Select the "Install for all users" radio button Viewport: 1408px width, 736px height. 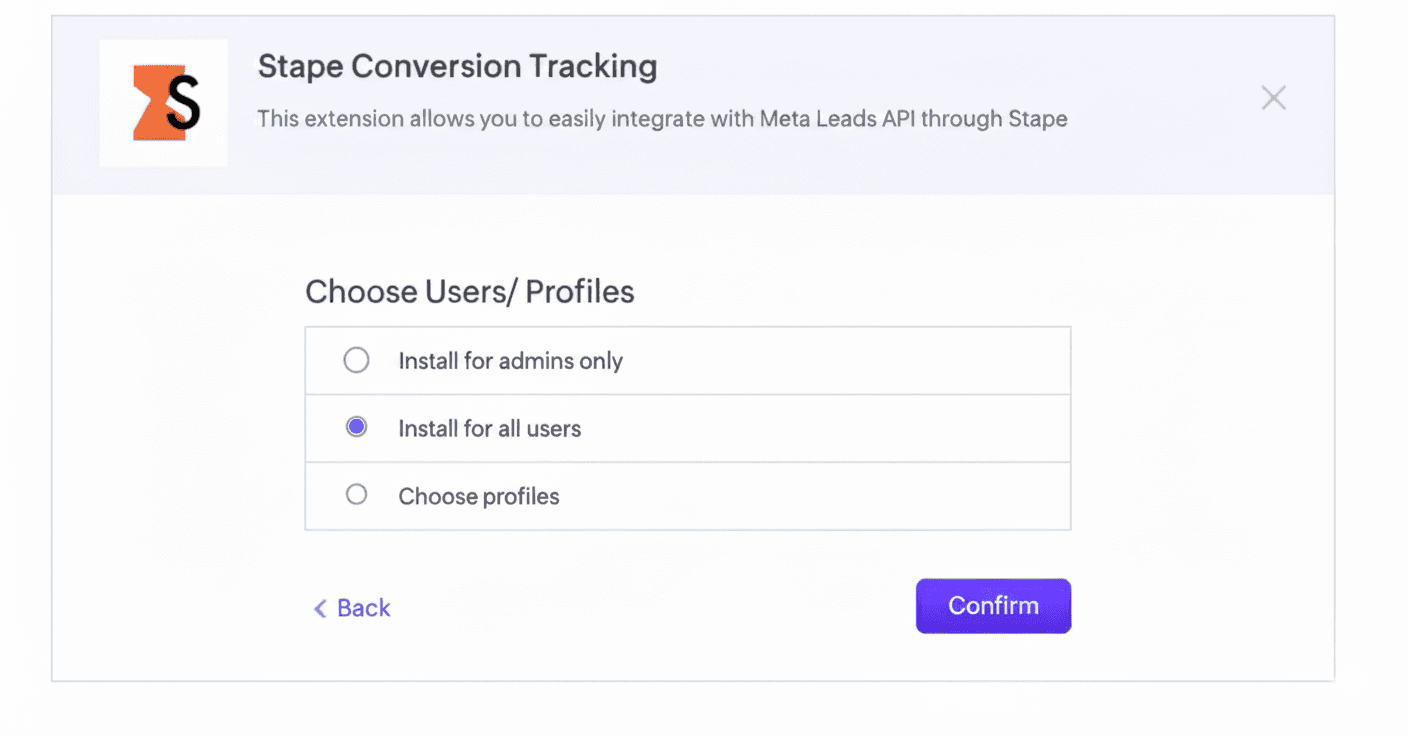(356, 428)
